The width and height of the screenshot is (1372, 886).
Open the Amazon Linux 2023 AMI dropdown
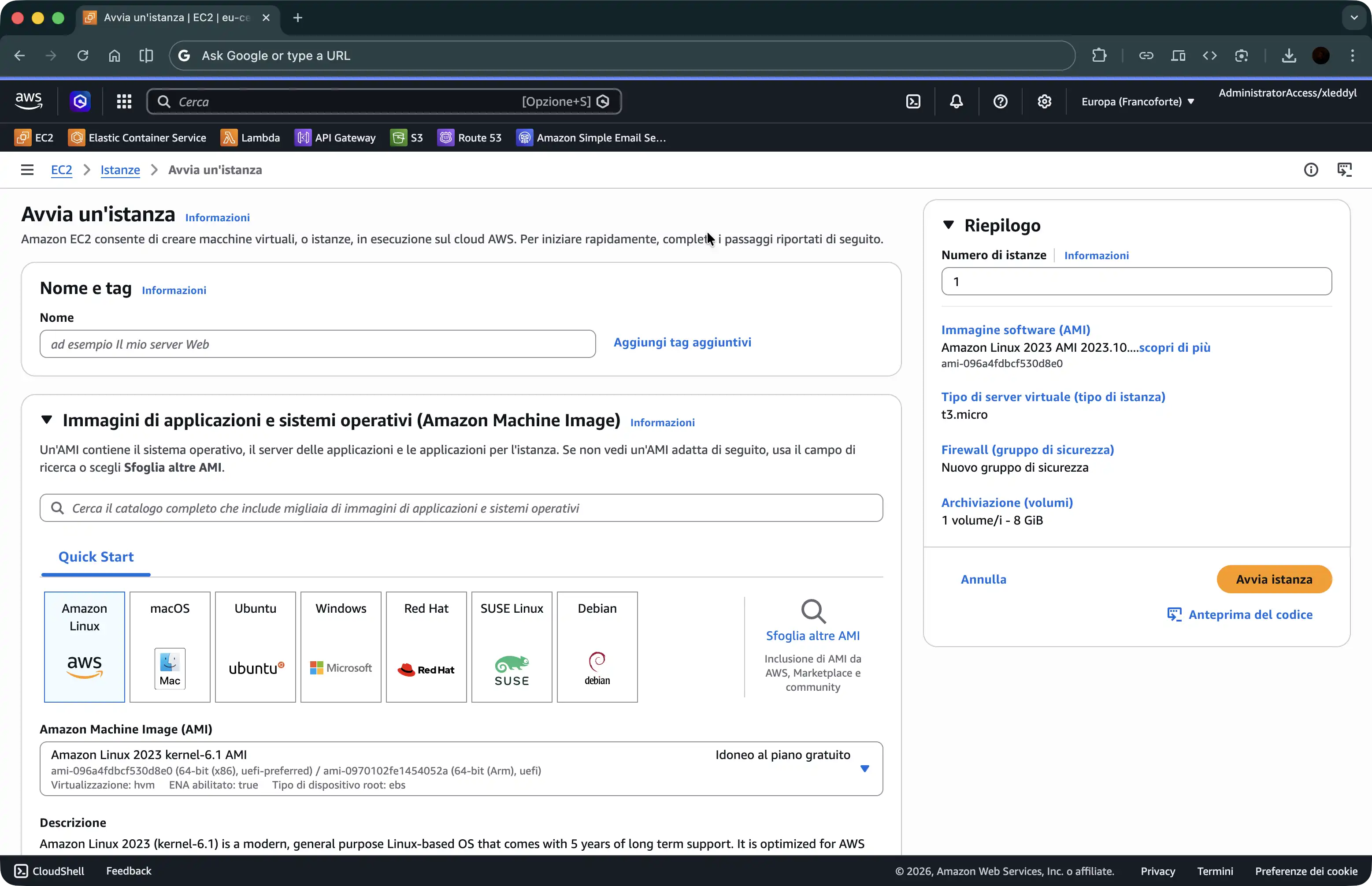(x=864, y=769)
